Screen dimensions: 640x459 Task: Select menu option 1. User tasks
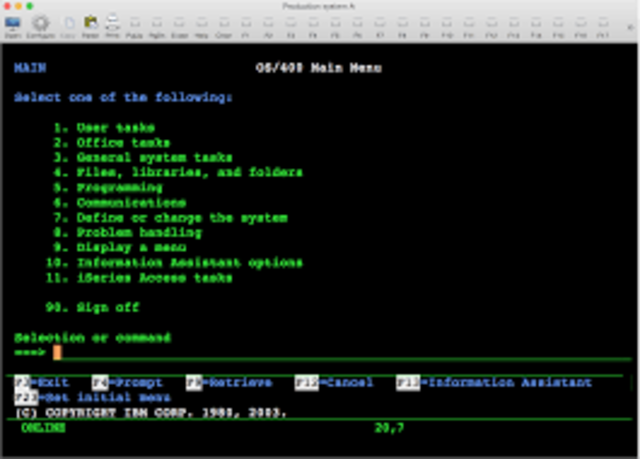pyautogui.click(x=104, y=128)
